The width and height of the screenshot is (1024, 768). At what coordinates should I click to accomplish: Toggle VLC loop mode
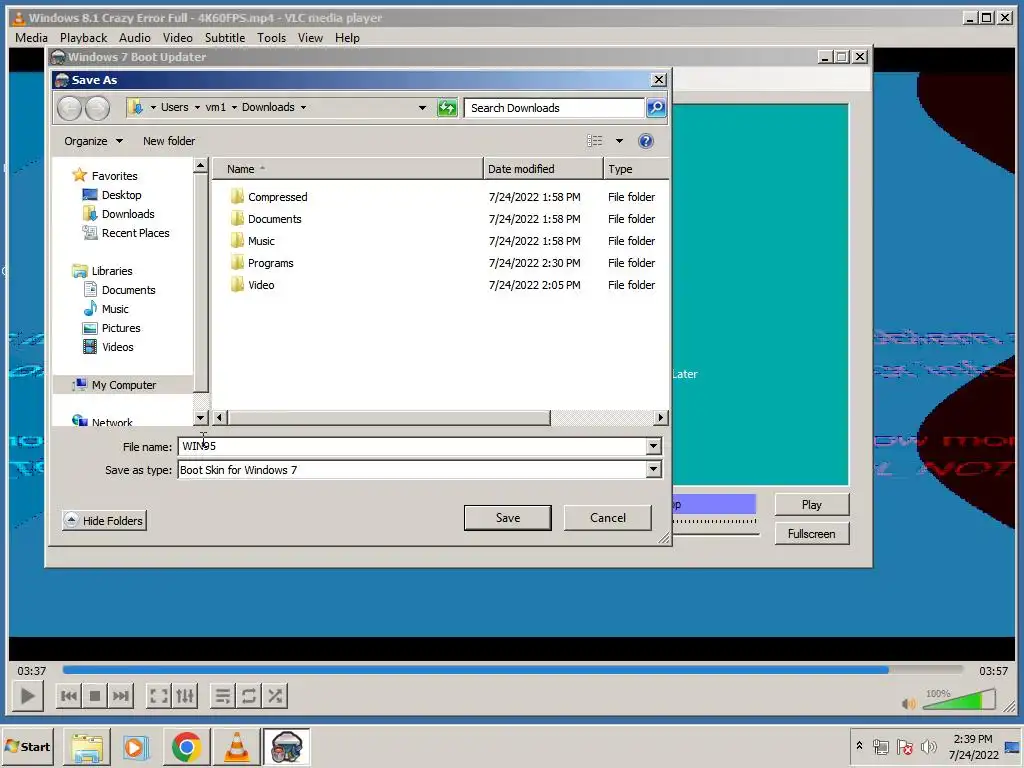click(x=249, y=696)
